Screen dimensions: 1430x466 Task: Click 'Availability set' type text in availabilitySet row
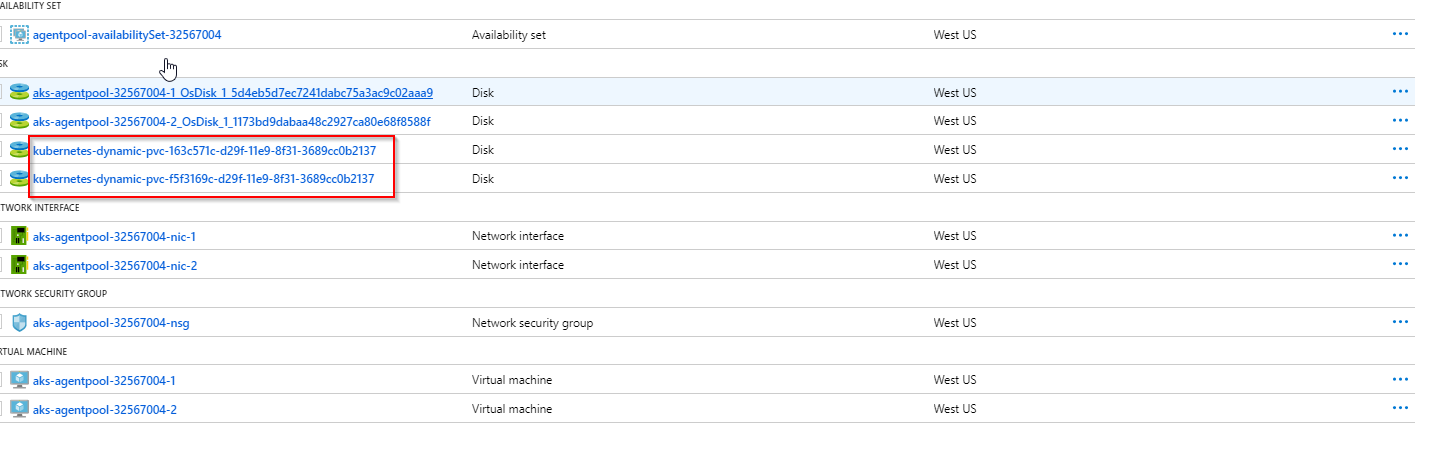[509, 34]
